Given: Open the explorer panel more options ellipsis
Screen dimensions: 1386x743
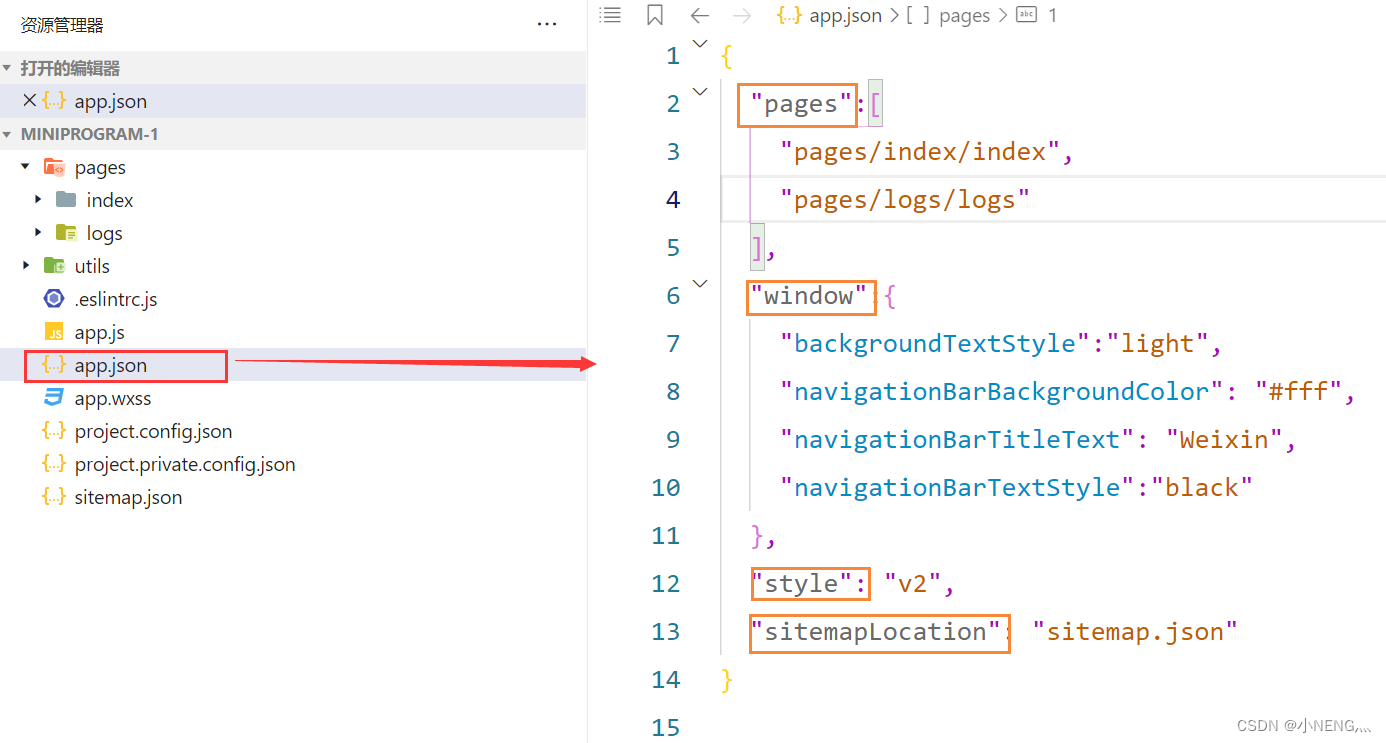Looking at the screenshot, I should pyautogui.click(x=547, y=25).
